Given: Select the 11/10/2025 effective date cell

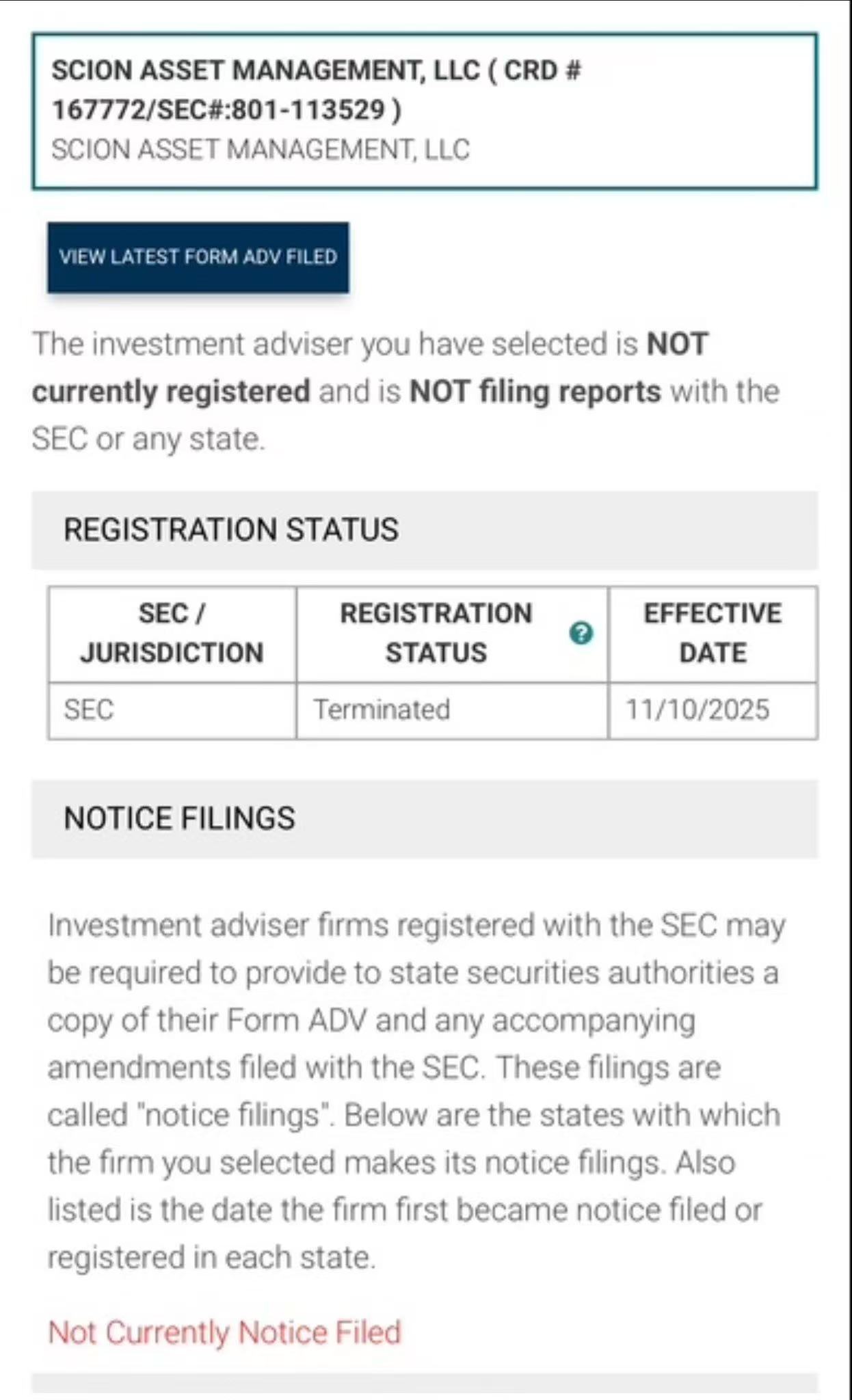Looking at the screenshot, I should coord(713,710).
